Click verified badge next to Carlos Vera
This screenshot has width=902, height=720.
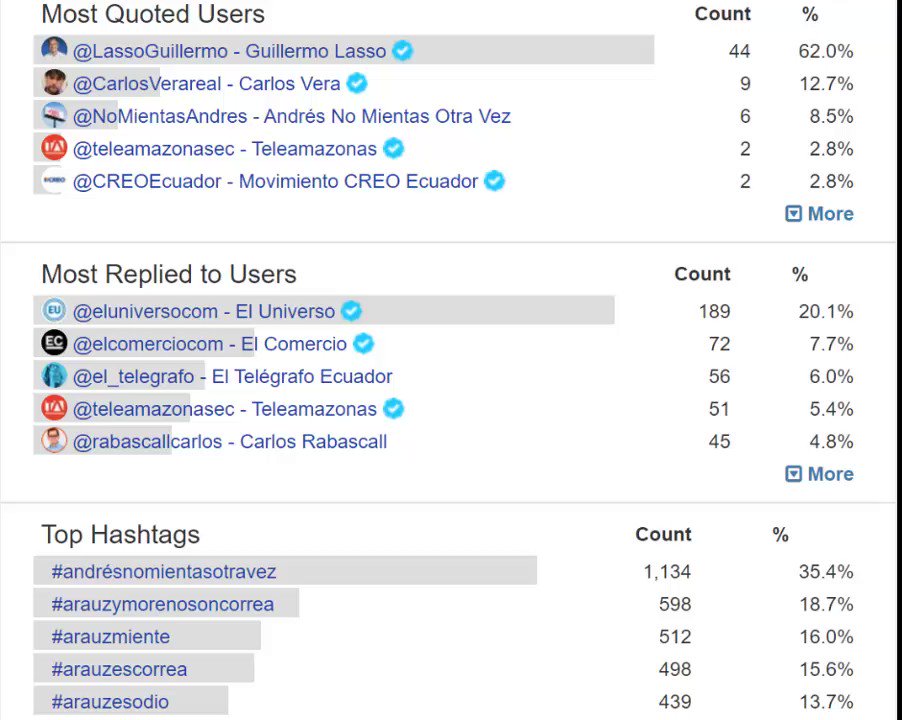pyautogui.click(x=357, y=83)
